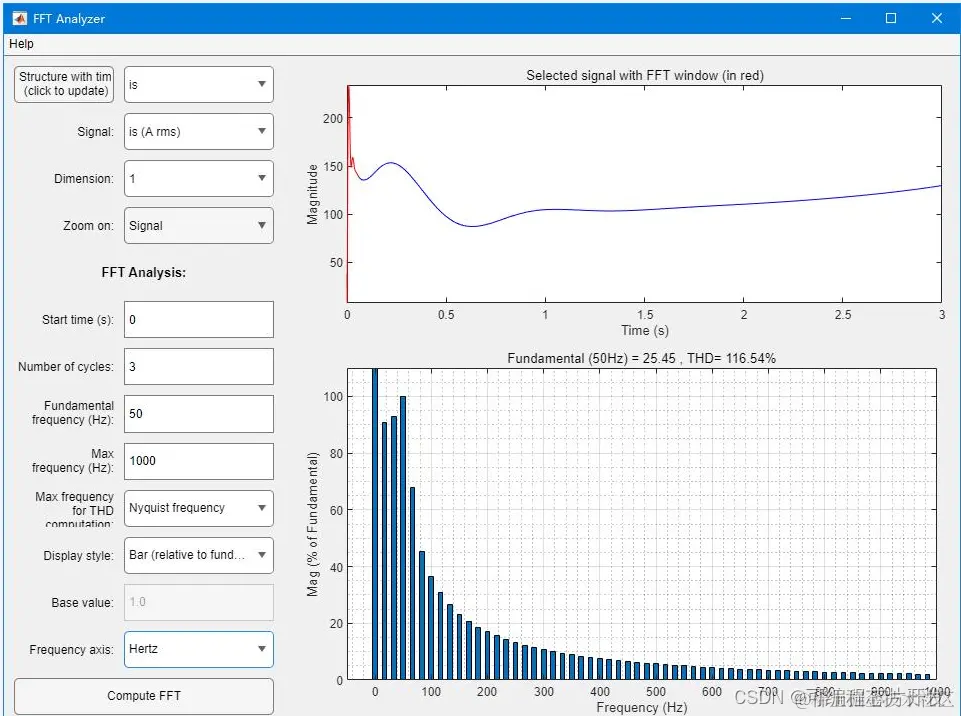961x716 pixels.
Task: Click the disabled Base value field
Action: [199, 602]
